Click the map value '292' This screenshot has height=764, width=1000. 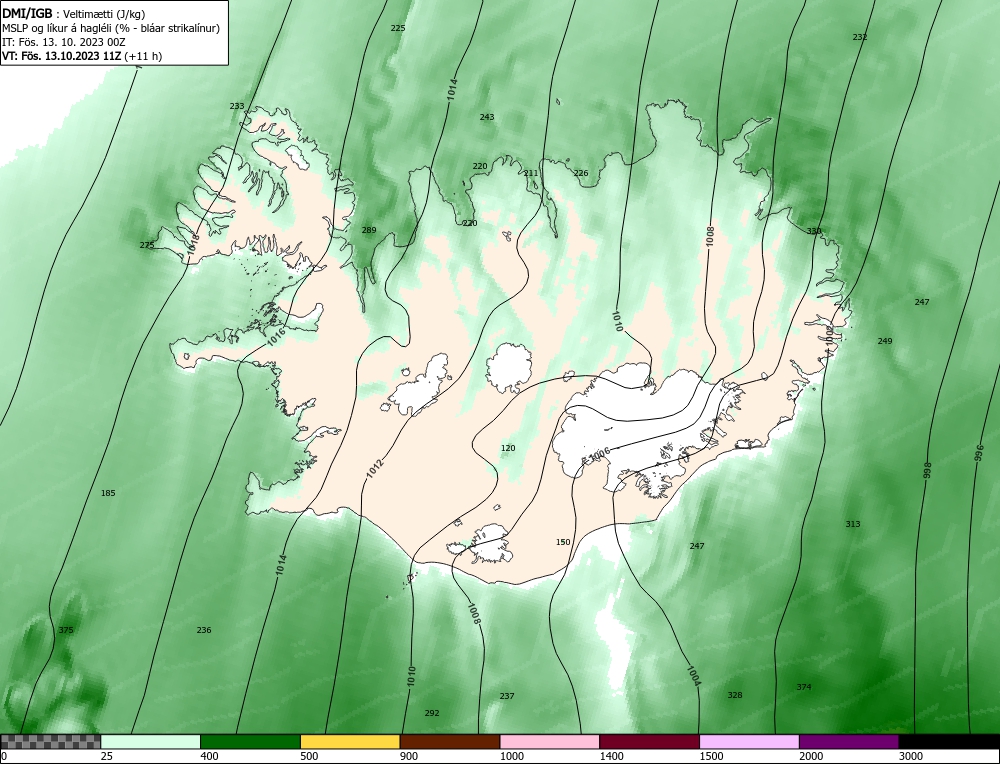[x=432, y=713]
